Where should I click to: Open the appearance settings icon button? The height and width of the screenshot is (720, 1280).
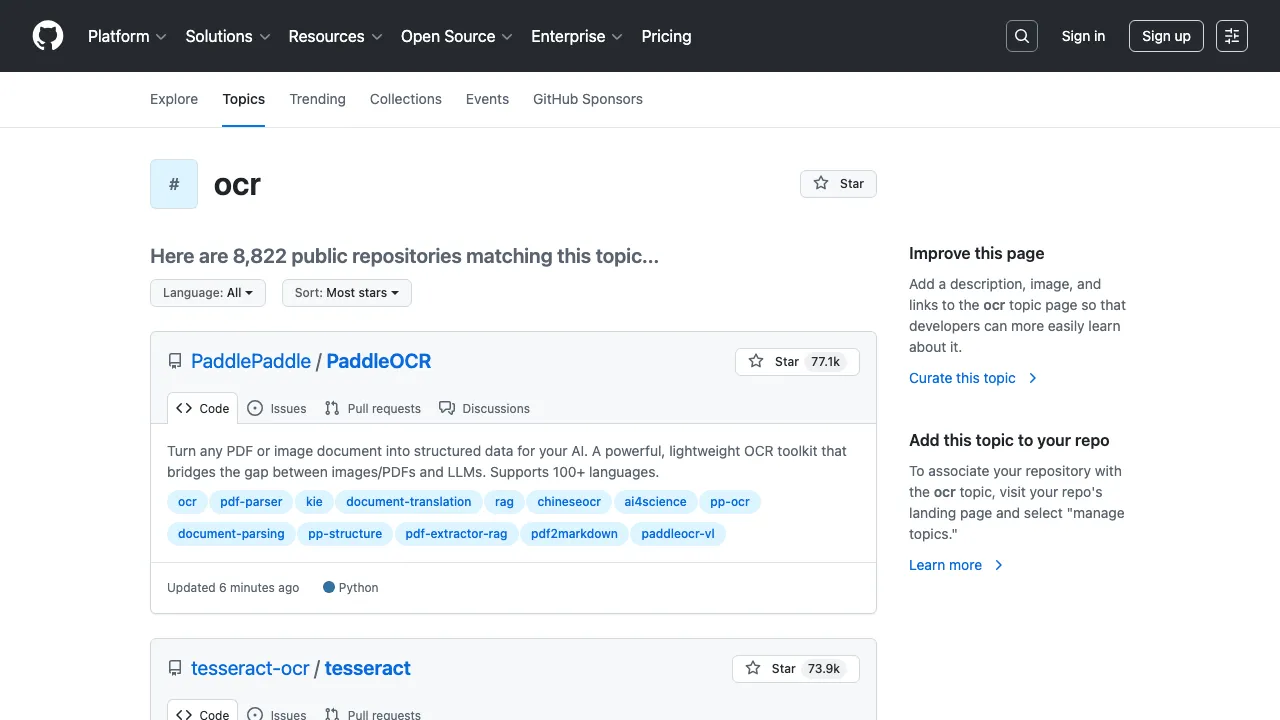point(1232,36)
